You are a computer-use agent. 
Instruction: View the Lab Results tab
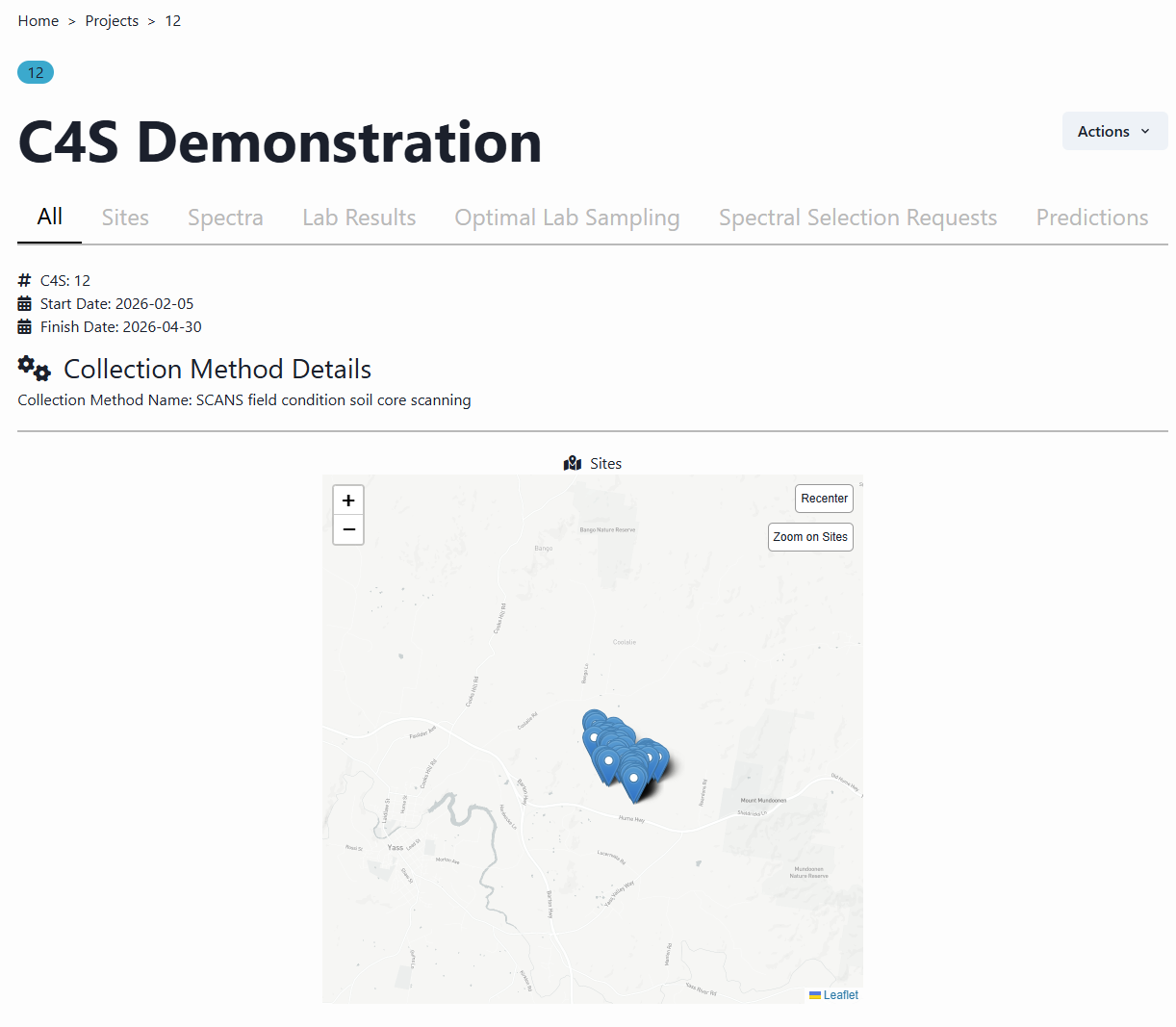click(359, 218)
